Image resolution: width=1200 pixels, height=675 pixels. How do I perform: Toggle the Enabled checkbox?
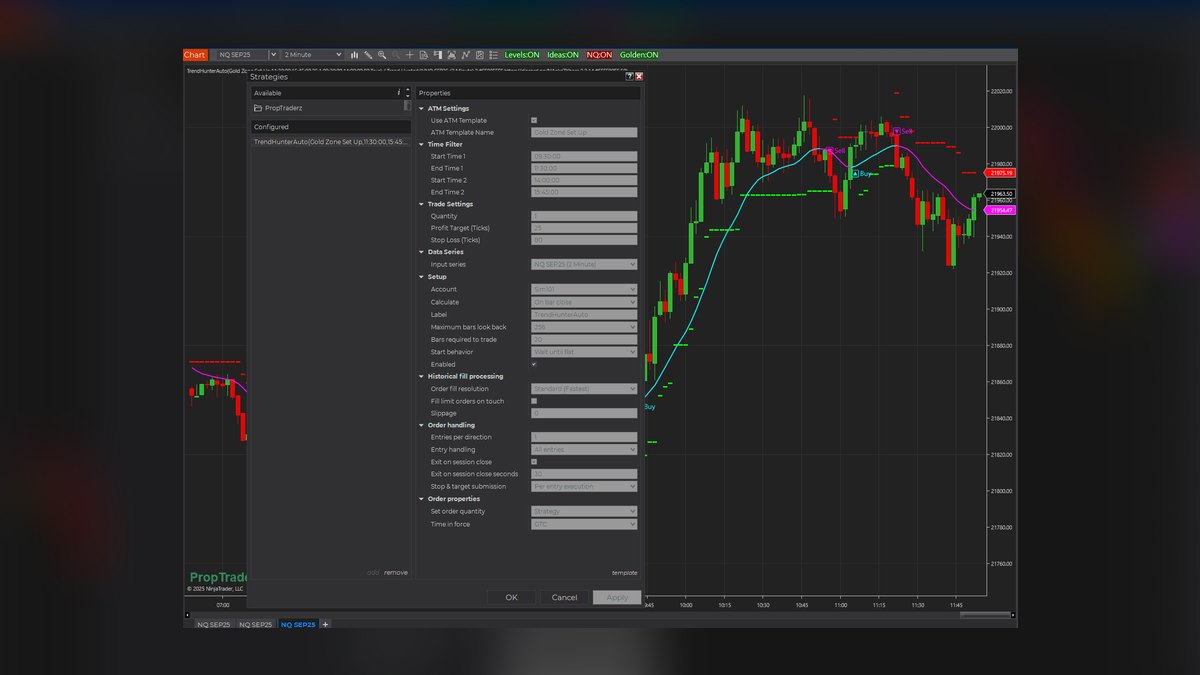pyautogui.click(x=534, y=364)
